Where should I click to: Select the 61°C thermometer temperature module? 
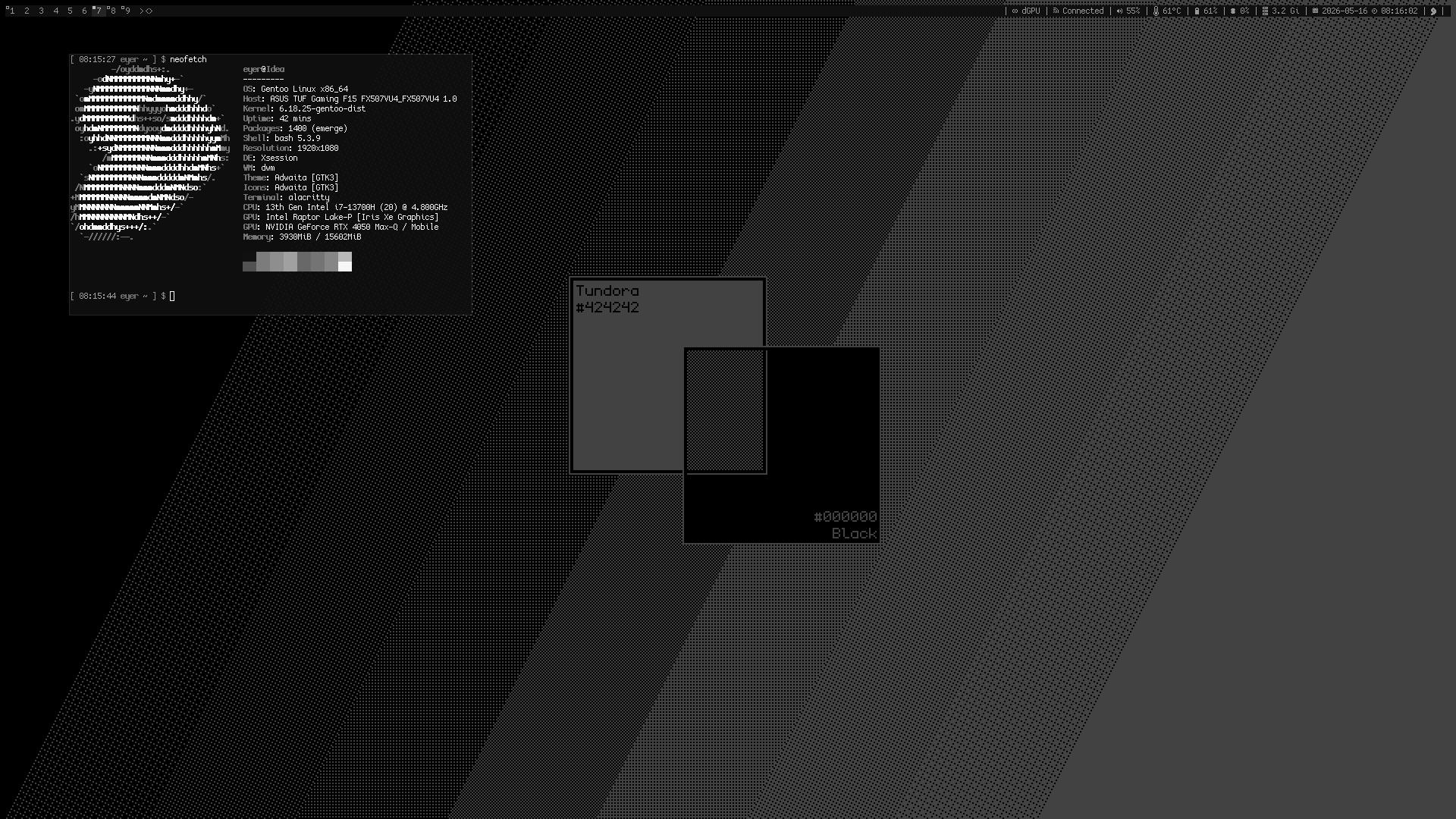pos(1167,11)
